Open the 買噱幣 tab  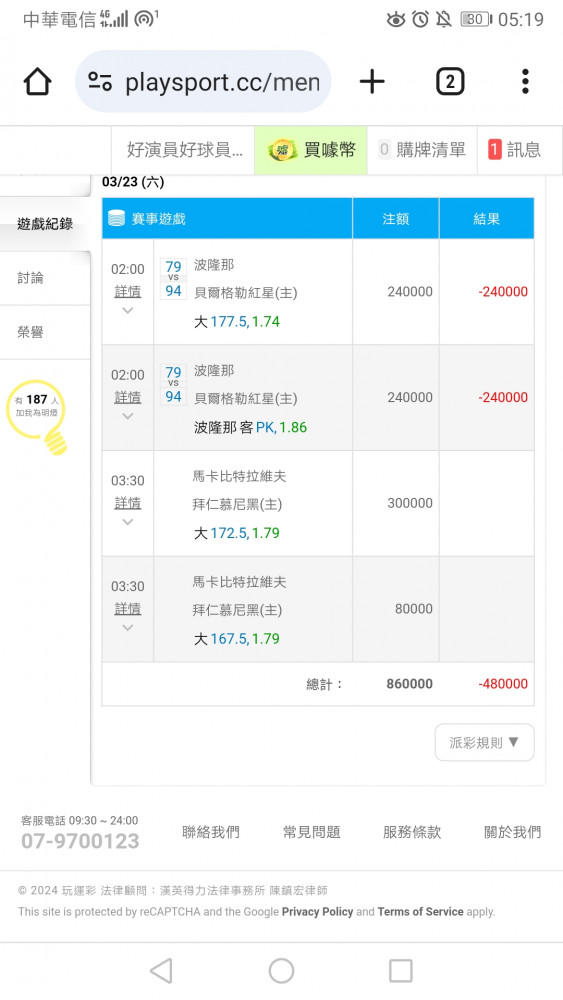(x=311, y=150)
